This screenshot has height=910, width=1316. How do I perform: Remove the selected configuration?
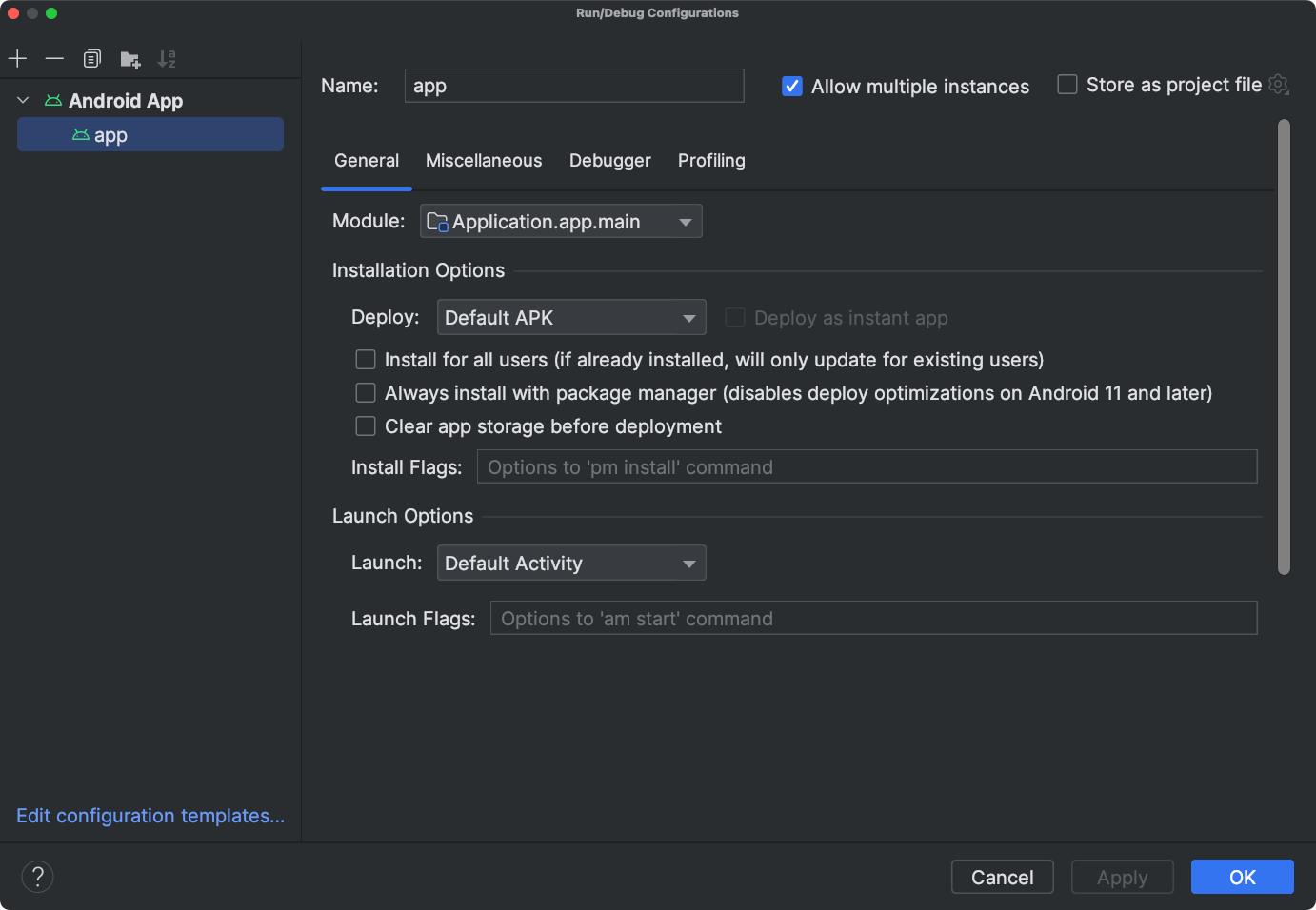(54, 58)
